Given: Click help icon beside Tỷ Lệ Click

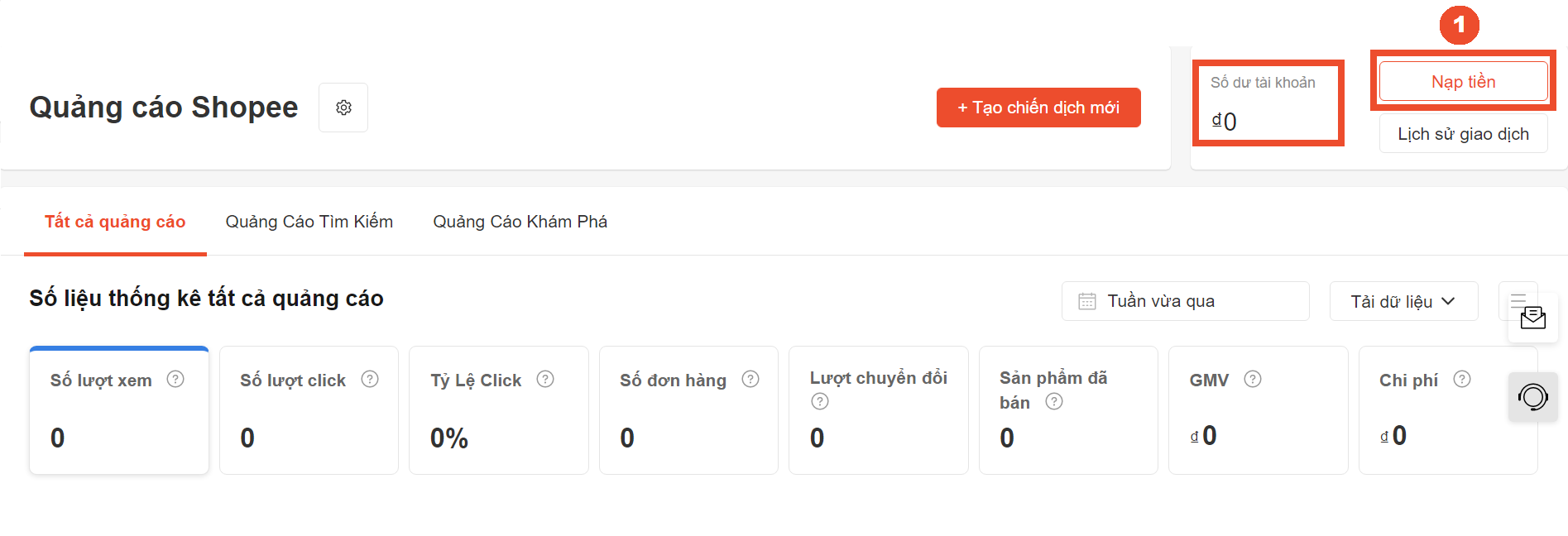Looking at the screenshot, I should [x=545, y=379].
